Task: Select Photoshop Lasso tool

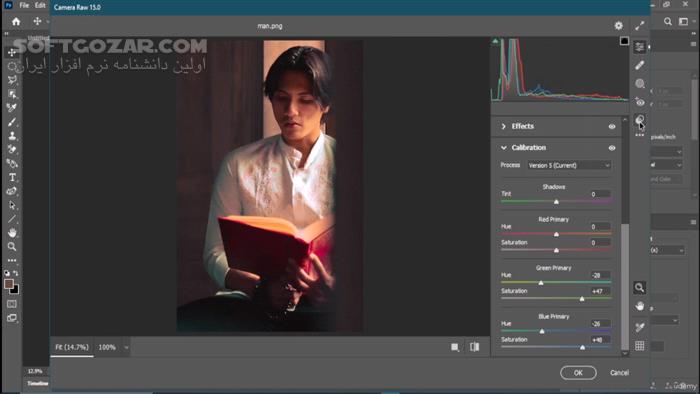Action: point(12,80)
